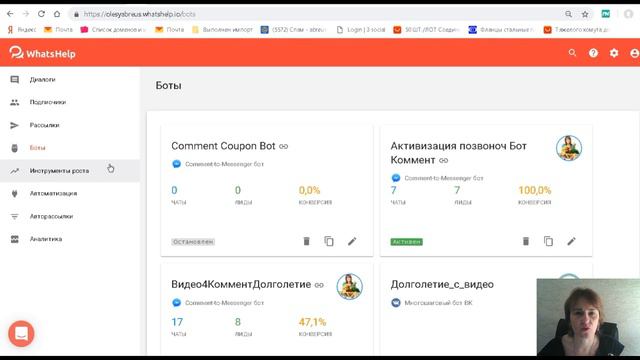
Task: Open the settings gear in the header
Action: tap(614, 53)
